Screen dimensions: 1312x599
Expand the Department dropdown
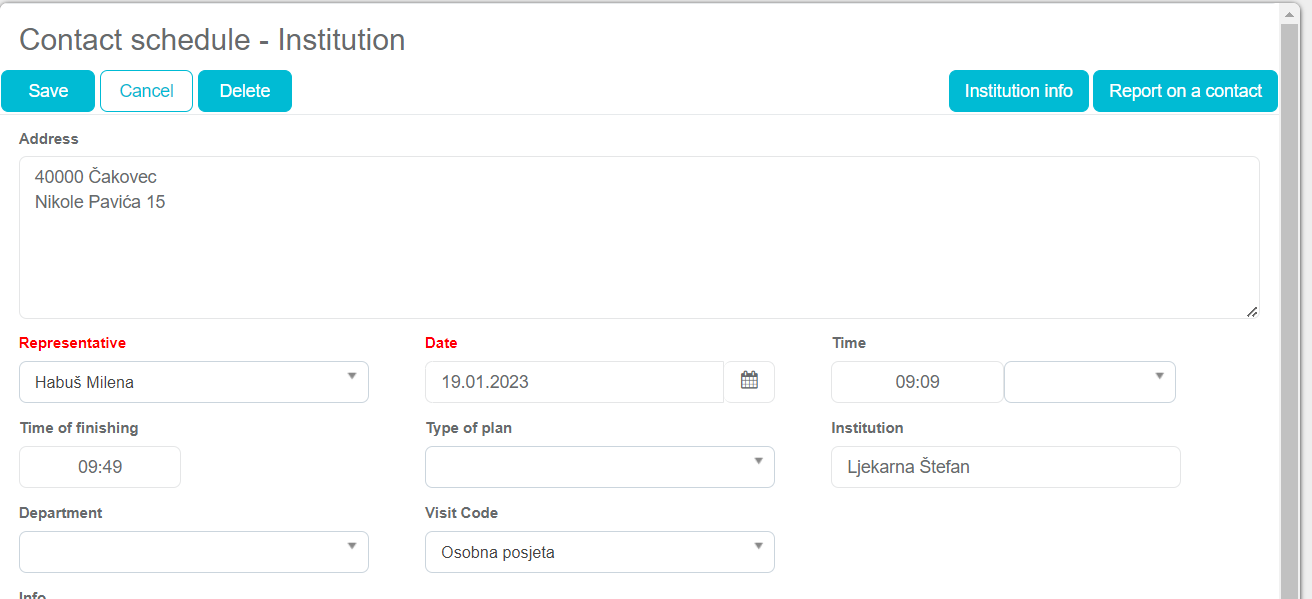point(193,552)
